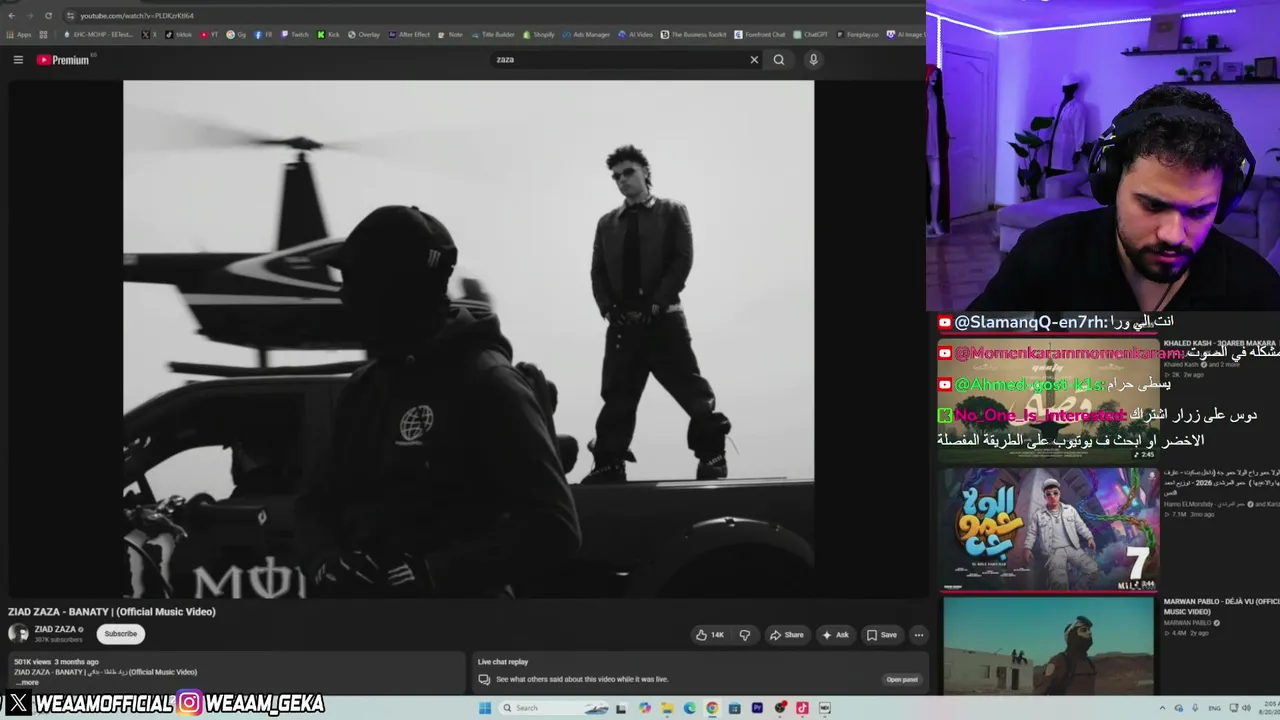This screenshot has height=720, width=1280.
Task: Start voice search with the microphone
Action: pyautogui.click(x=813, y=60)
